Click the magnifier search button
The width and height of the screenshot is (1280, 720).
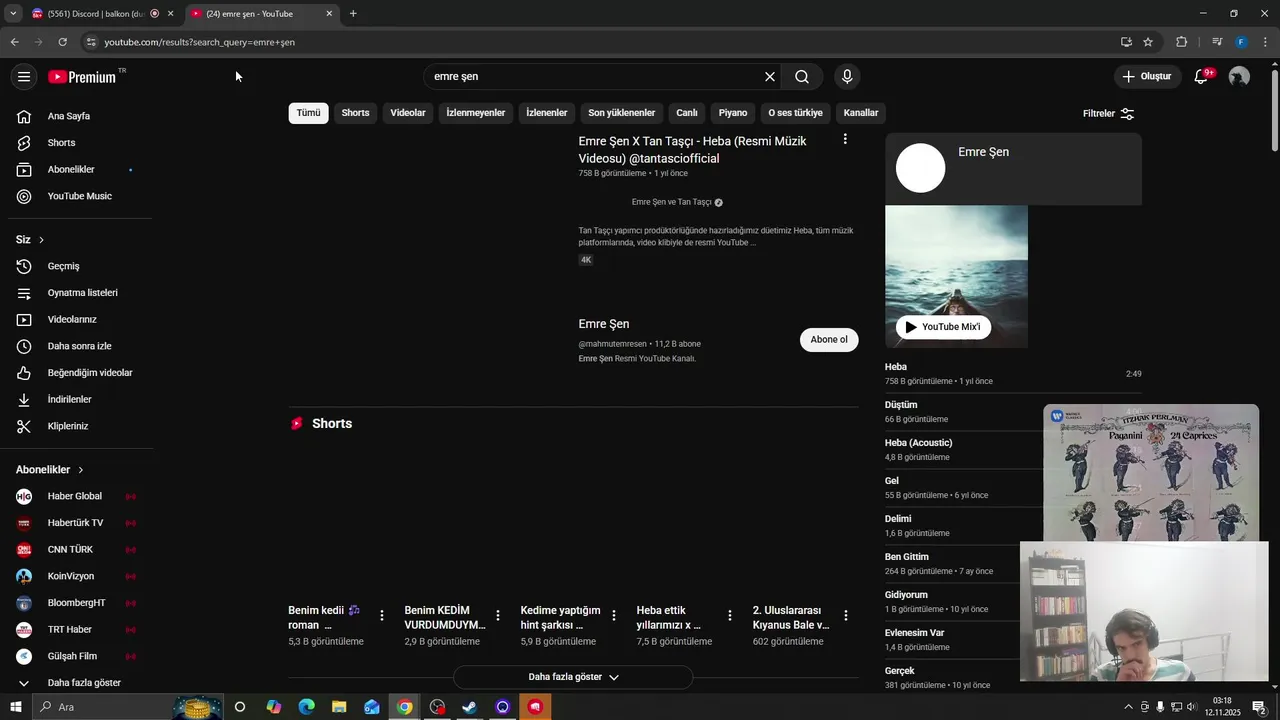pyautogui.click(x=802, y=77)
